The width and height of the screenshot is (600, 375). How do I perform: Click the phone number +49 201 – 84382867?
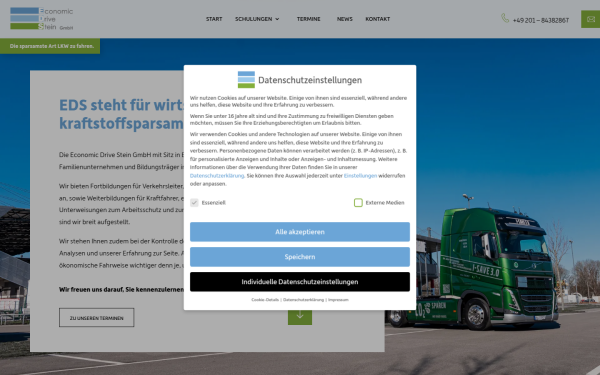(541, 20)
